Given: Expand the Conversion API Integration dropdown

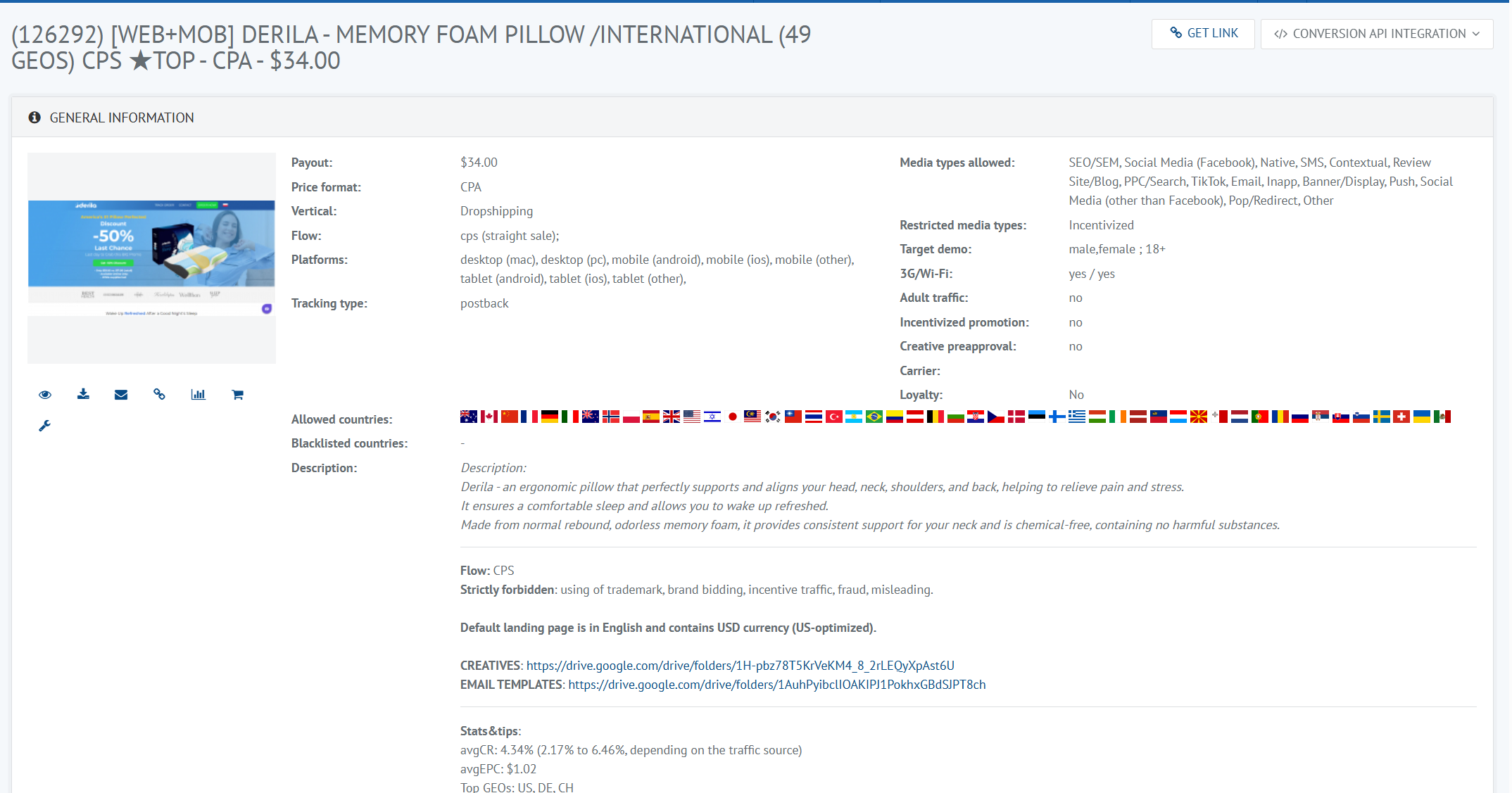Looking at the screenshot, I should pos(1376,34).
